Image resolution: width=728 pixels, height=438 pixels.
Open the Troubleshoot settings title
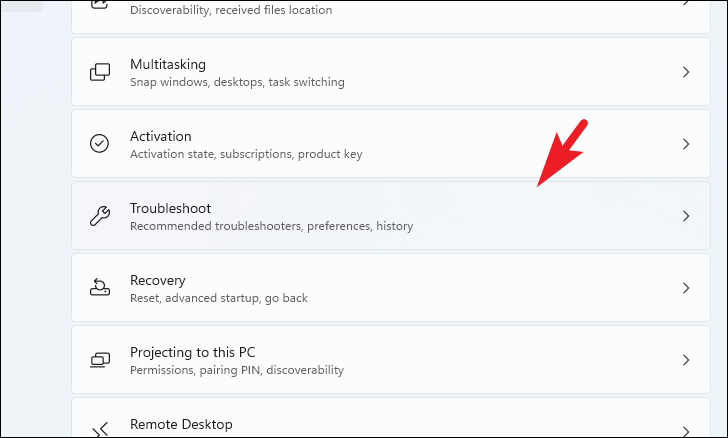[170, 208]
